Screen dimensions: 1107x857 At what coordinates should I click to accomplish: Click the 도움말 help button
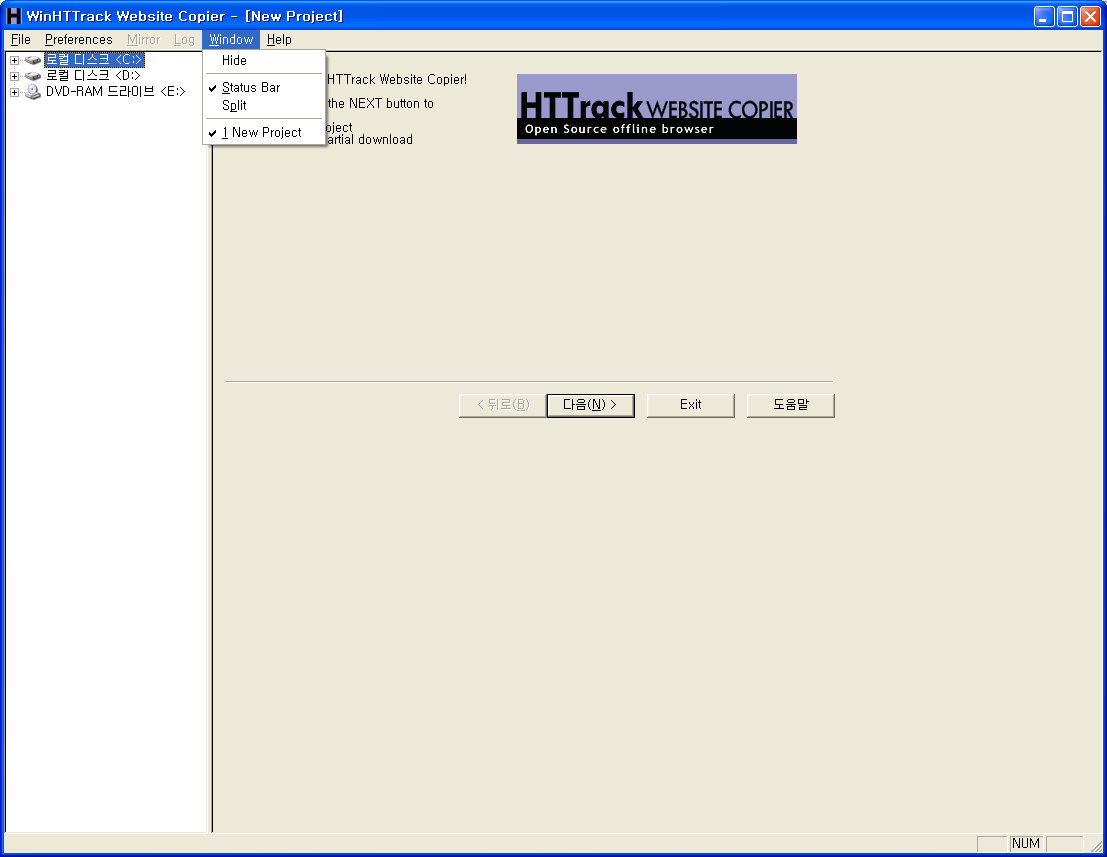click(791, 405)
